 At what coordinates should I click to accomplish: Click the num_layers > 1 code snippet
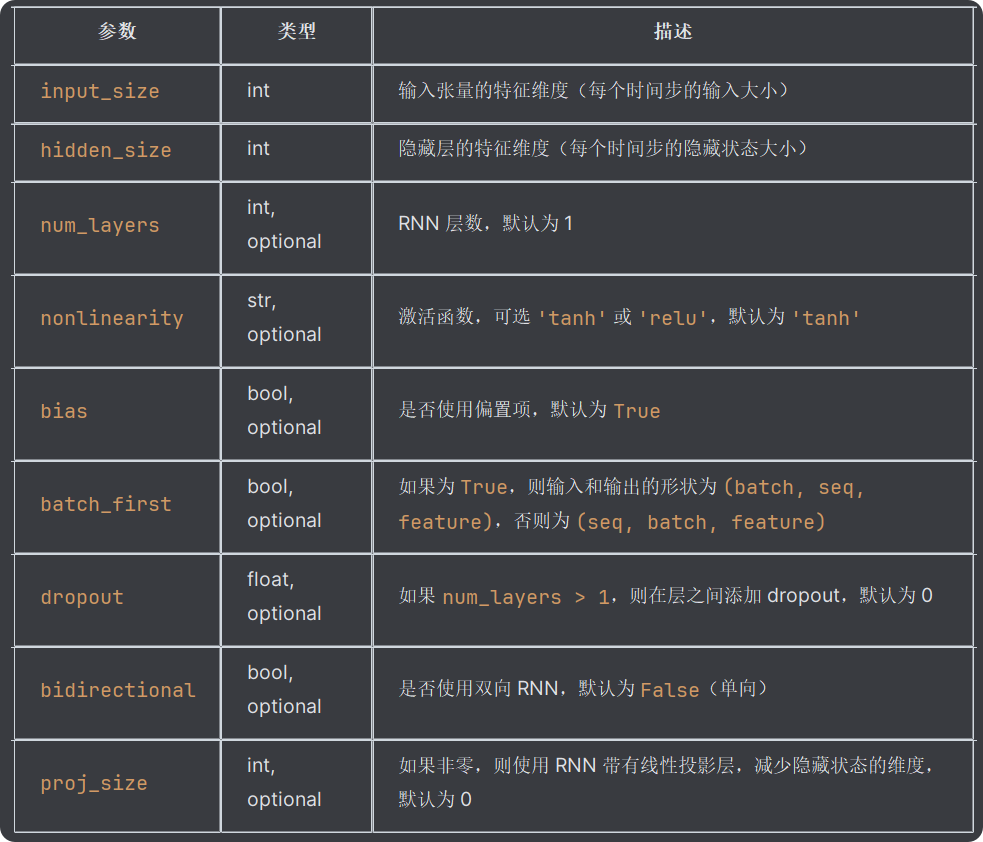525,597
